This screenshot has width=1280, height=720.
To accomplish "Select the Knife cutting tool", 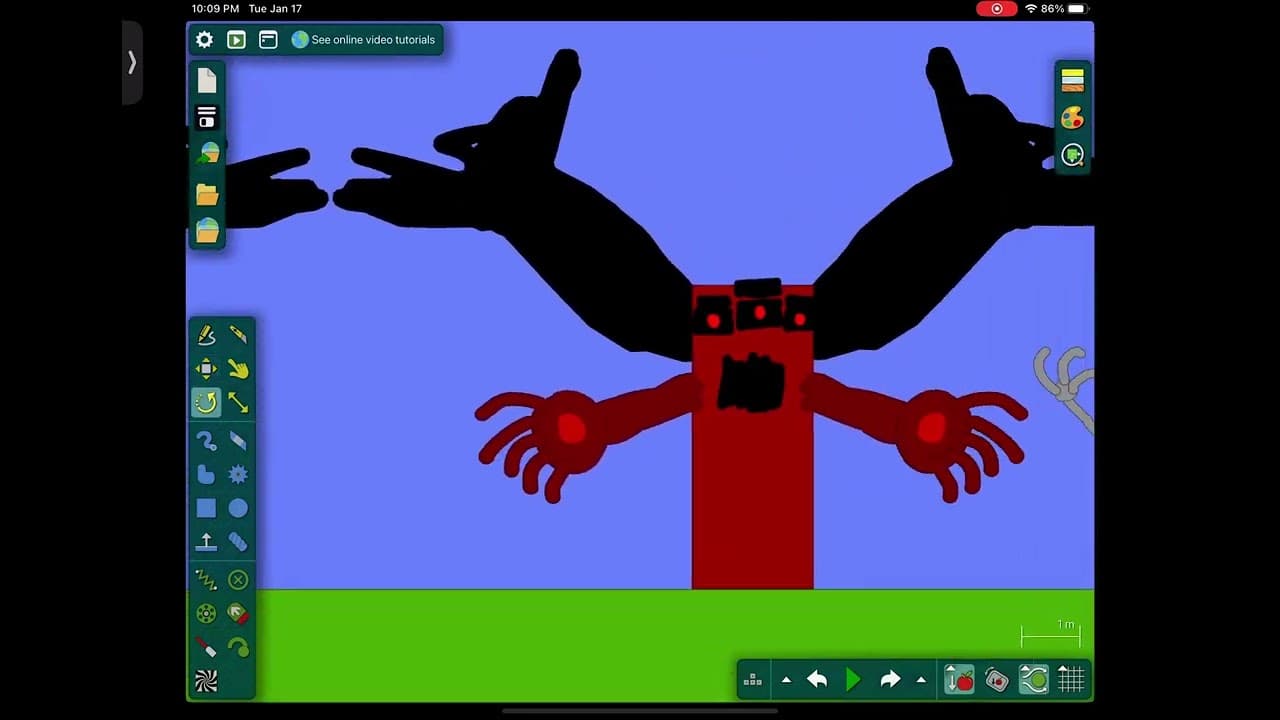I will pyautogui.click(x=238, y=335).
